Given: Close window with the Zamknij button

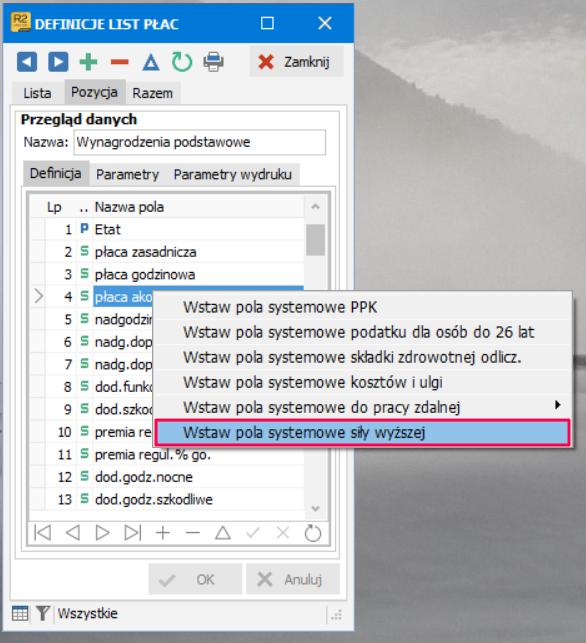Looking at the screenshot, I should pos(296,62).
